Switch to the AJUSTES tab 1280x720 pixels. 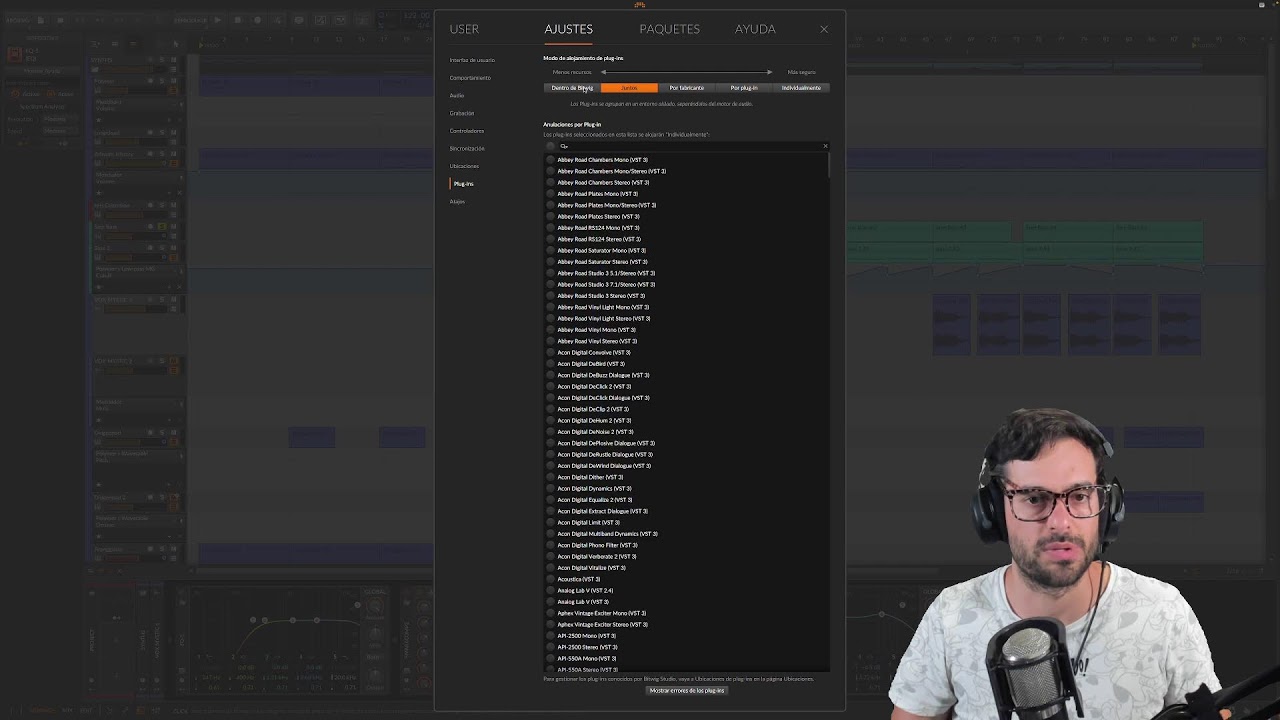coord(568,29)
